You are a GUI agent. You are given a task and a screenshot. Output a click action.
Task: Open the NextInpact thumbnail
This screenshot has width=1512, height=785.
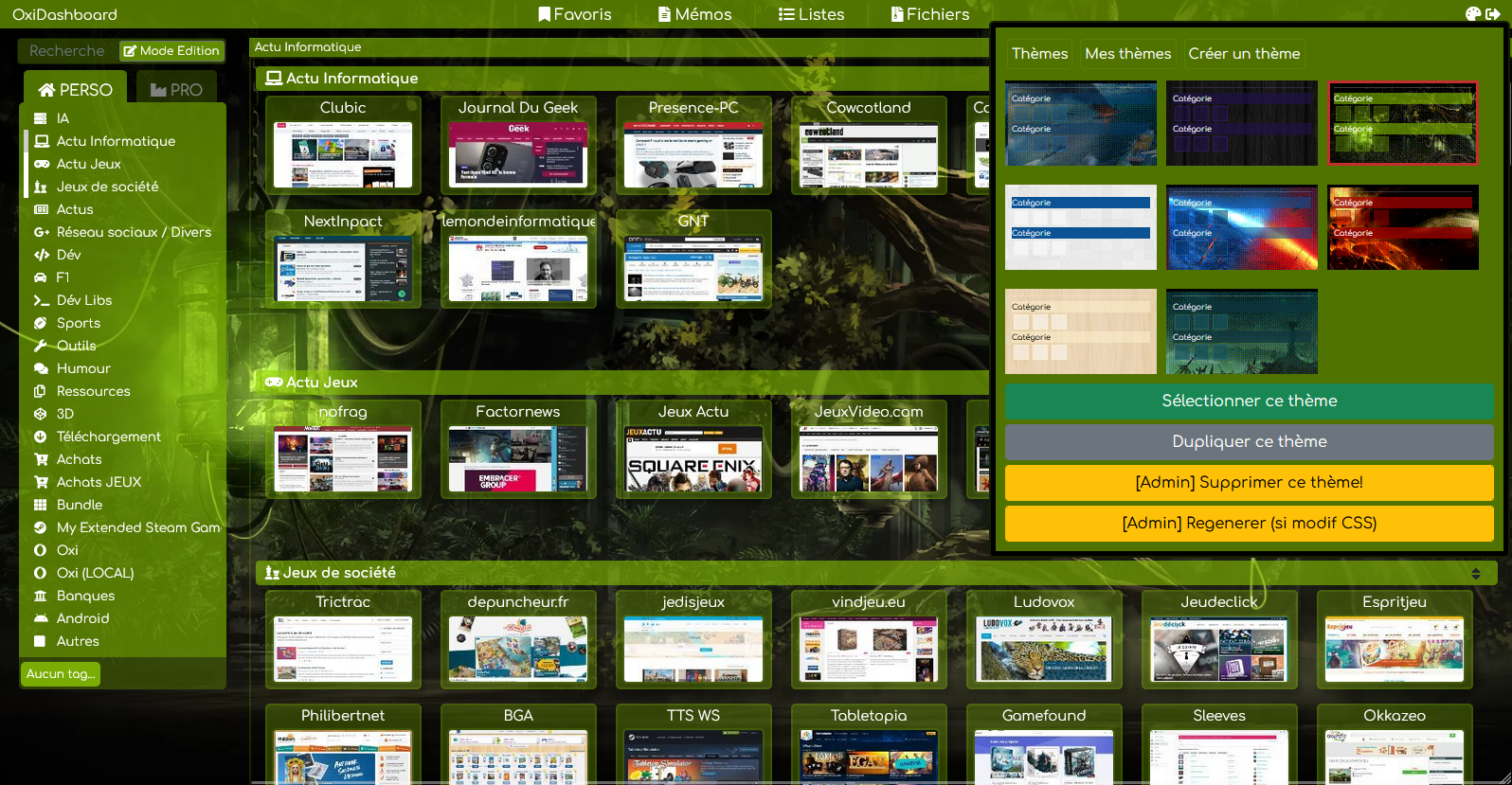pos(343,268)
